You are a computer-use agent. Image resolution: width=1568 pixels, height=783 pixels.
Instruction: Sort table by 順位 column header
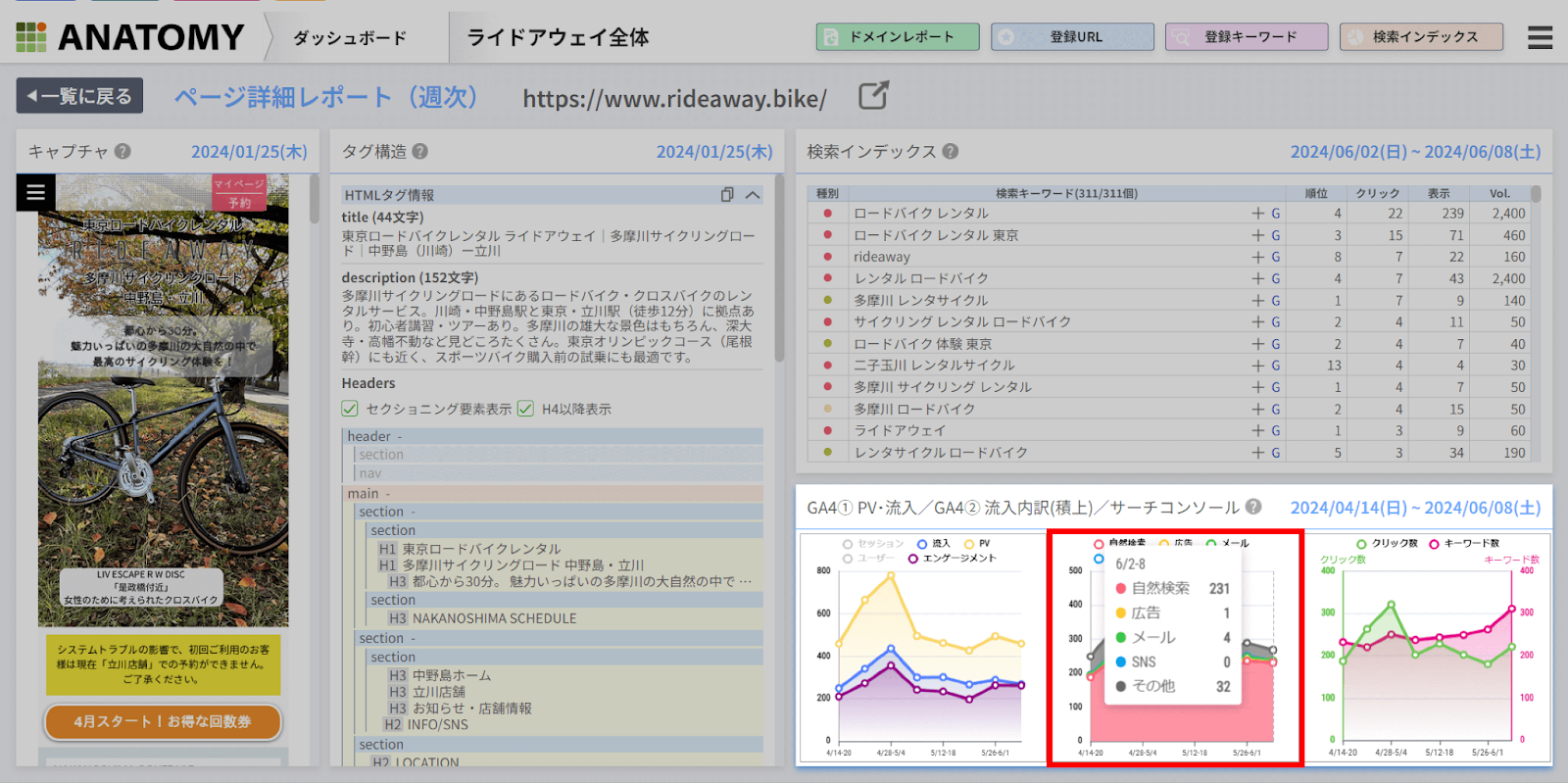[1316, 193]
